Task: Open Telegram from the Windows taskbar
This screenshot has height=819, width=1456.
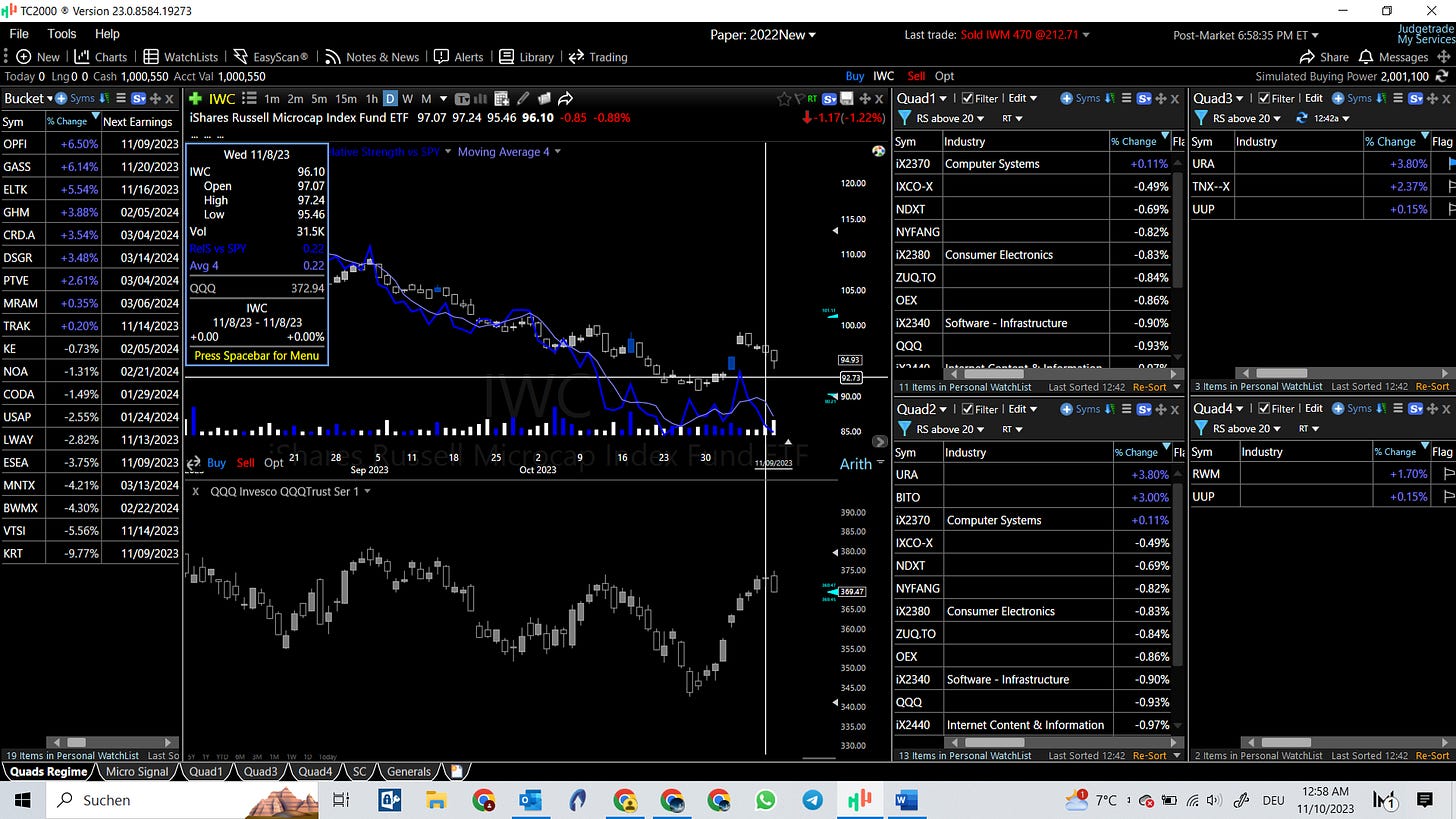Action: [x=812, y=800]
